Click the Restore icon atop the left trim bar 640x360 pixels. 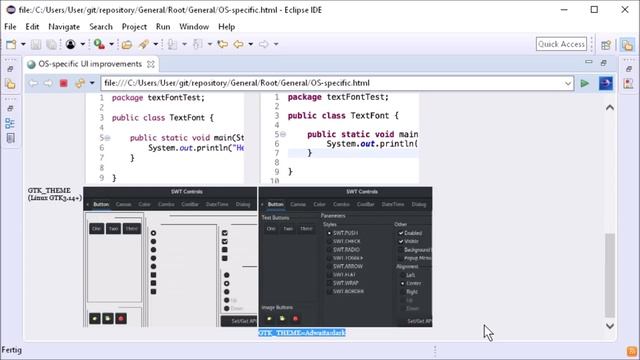point(11,69)
